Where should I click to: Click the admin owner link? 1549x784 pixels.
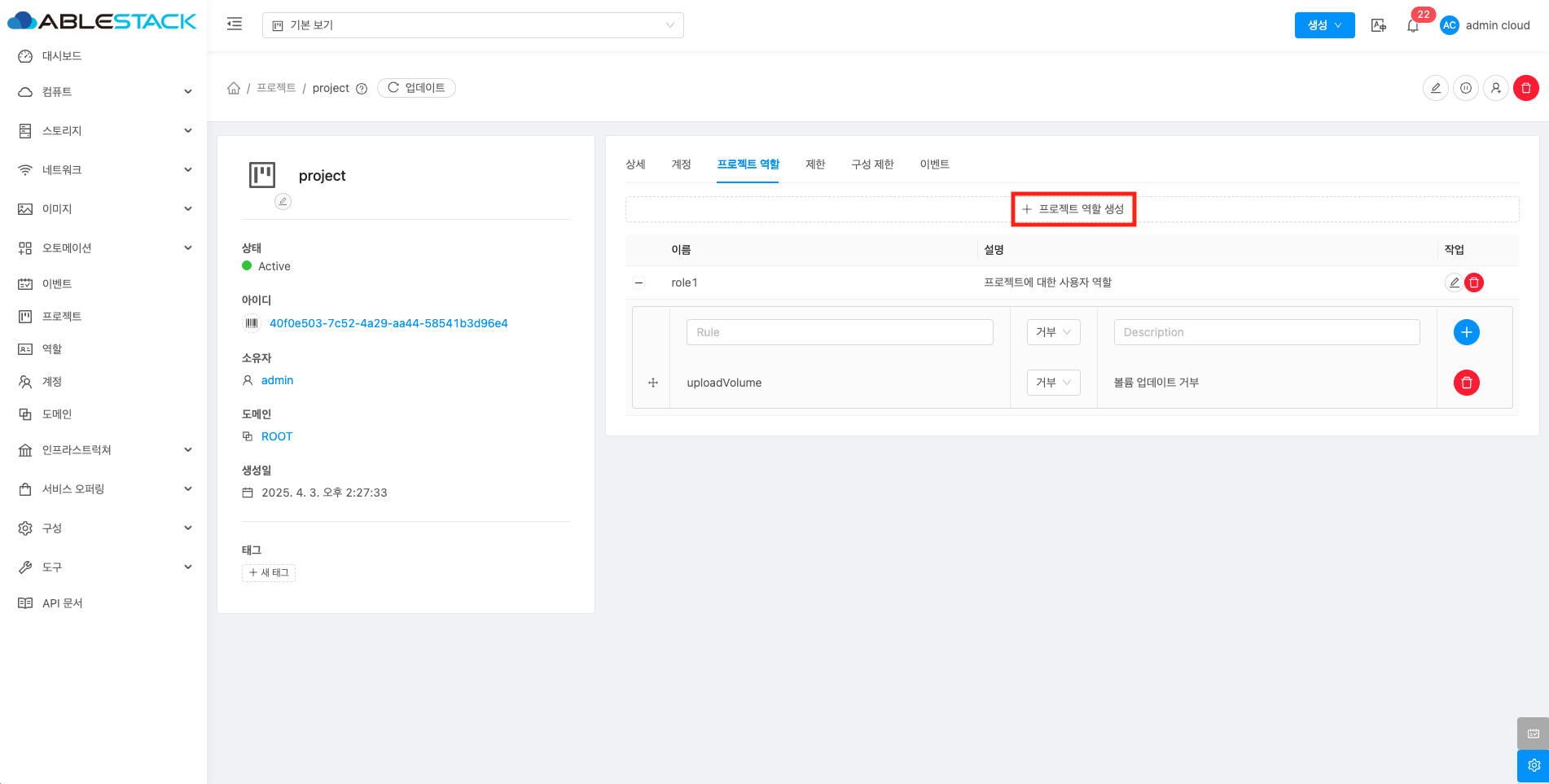277,380
